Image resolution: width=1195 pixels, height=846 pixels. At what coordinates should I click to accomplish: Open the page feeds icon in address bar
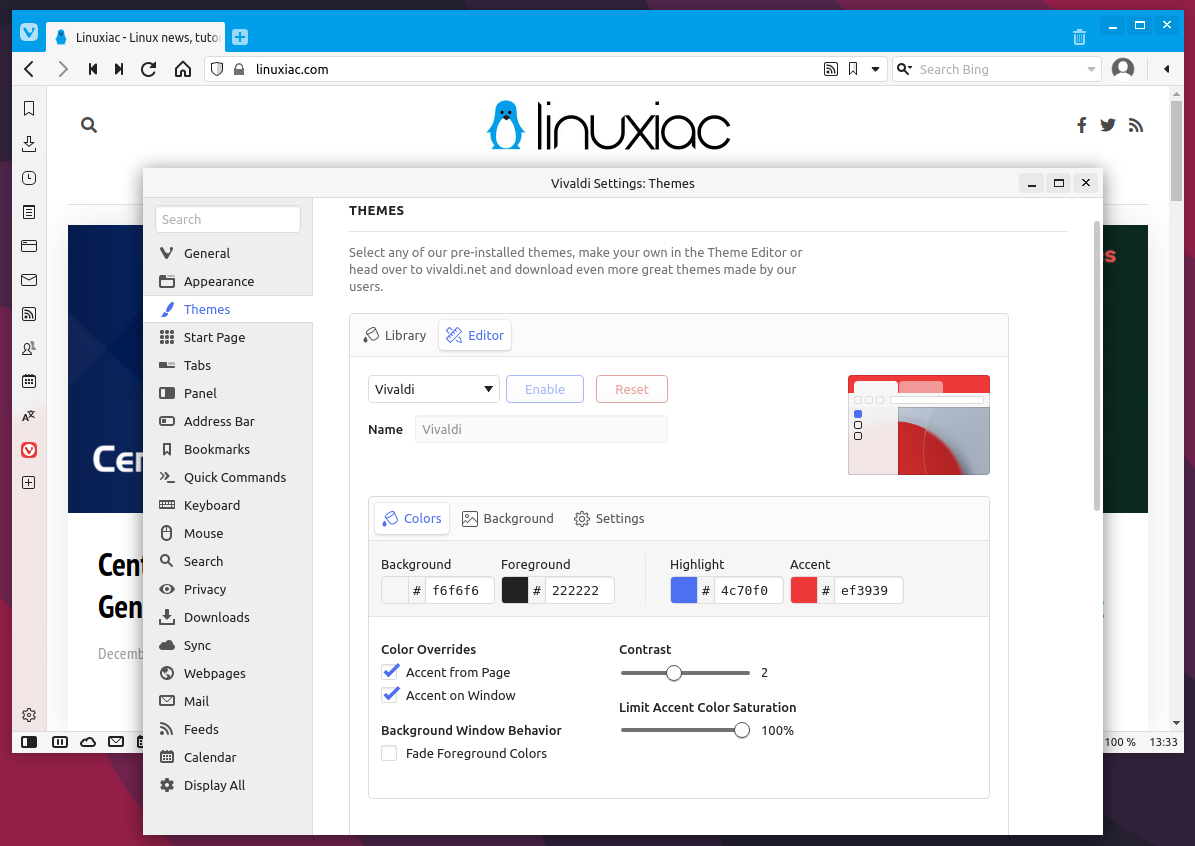(x=831, y=69)
